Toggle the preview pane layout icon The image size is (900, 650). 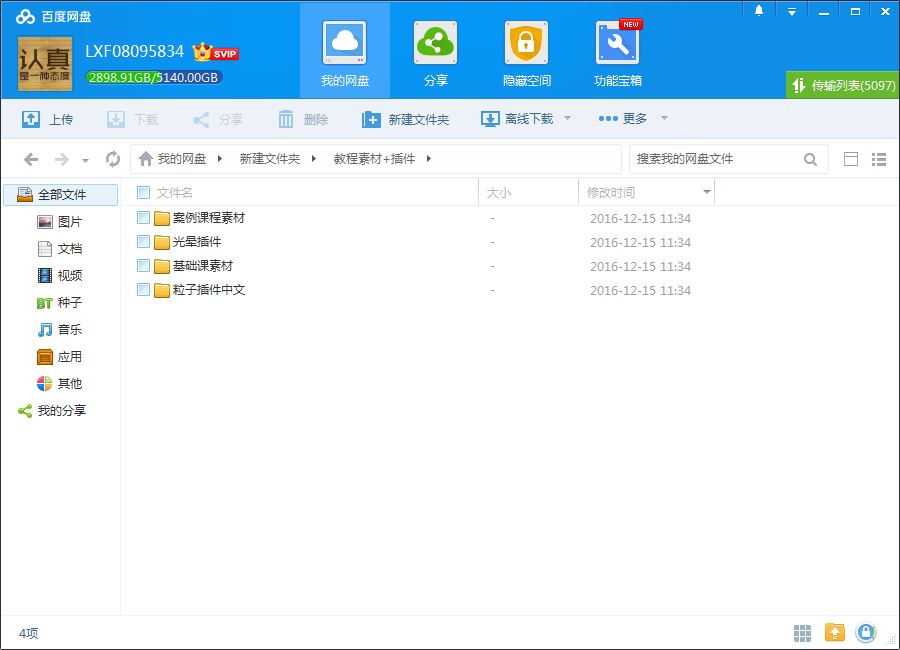[851, 159]
